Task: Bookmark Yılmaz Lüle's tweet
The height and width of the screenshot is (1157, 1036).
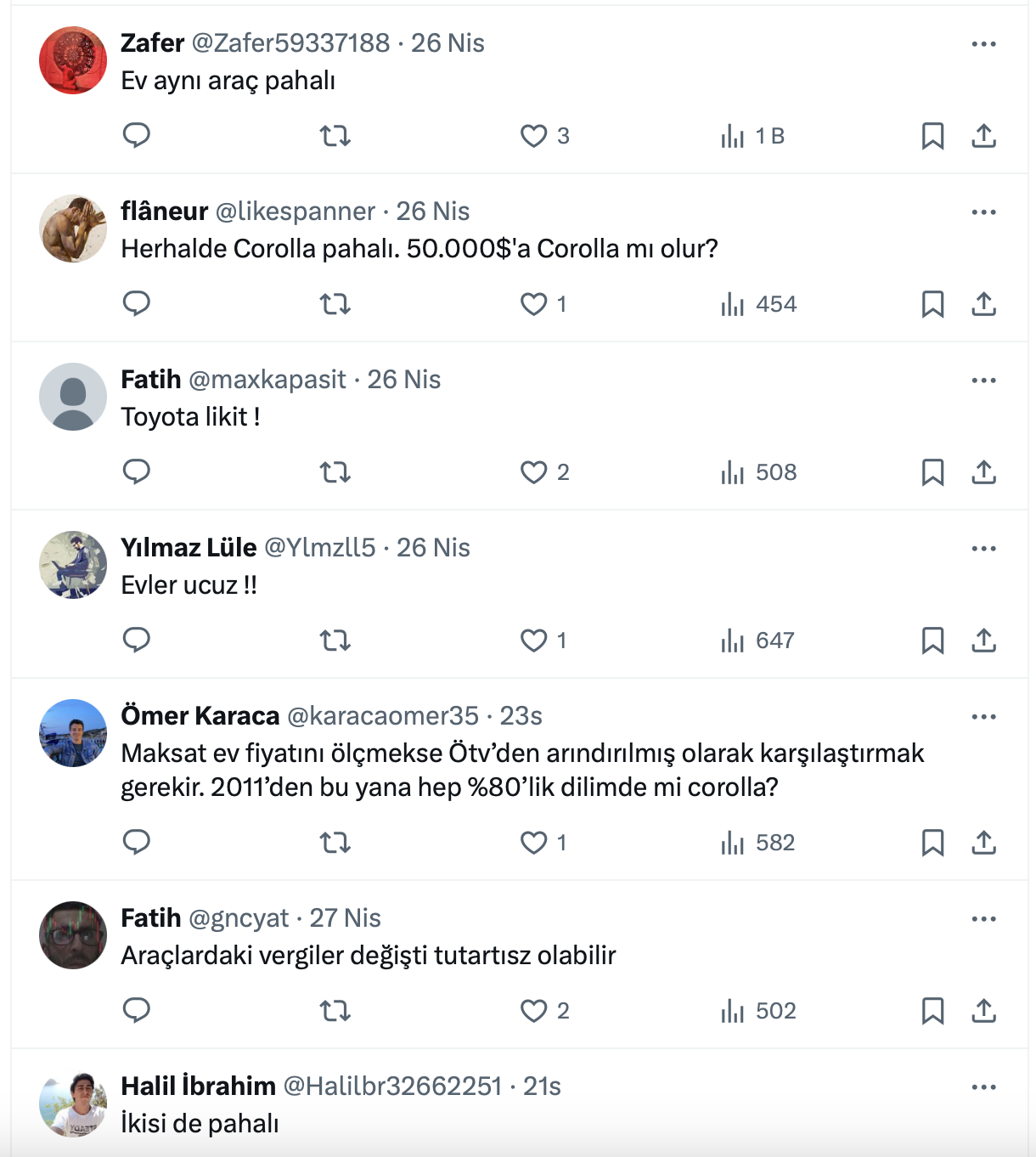Action: click(x=932, y=641)
